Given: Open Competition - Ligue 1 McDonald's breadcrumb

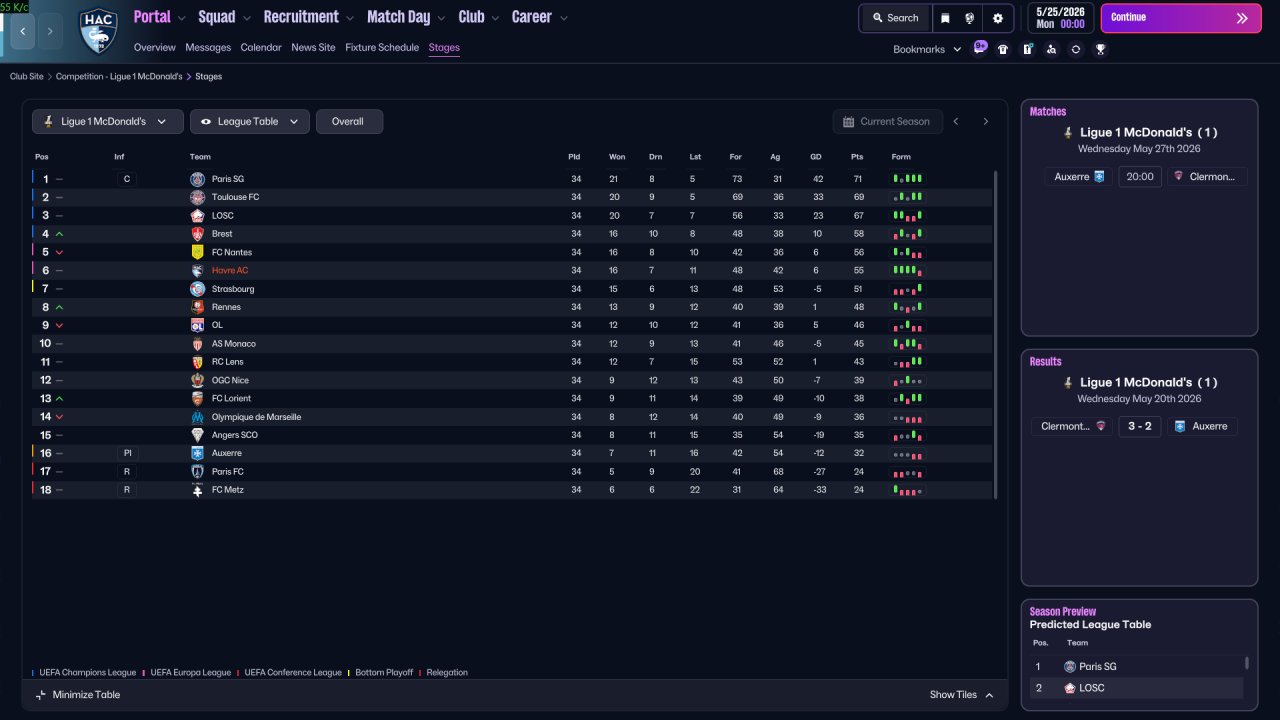Looking at the screenshot, I should pyautogui.click(x=119, y=76).
